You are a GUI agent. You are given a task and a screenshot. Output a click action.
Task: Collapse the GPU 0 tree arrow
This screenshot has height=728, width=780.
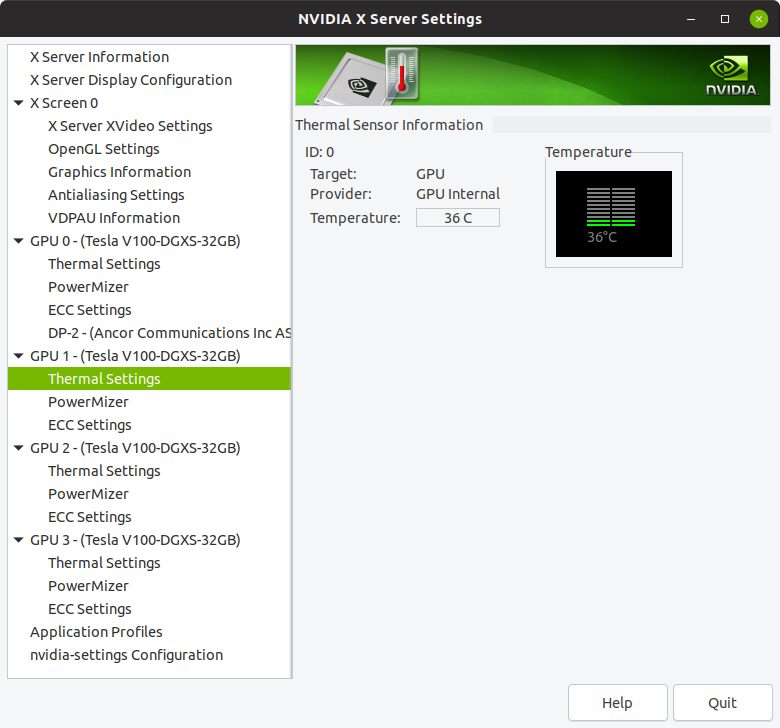tap(19, 241)
